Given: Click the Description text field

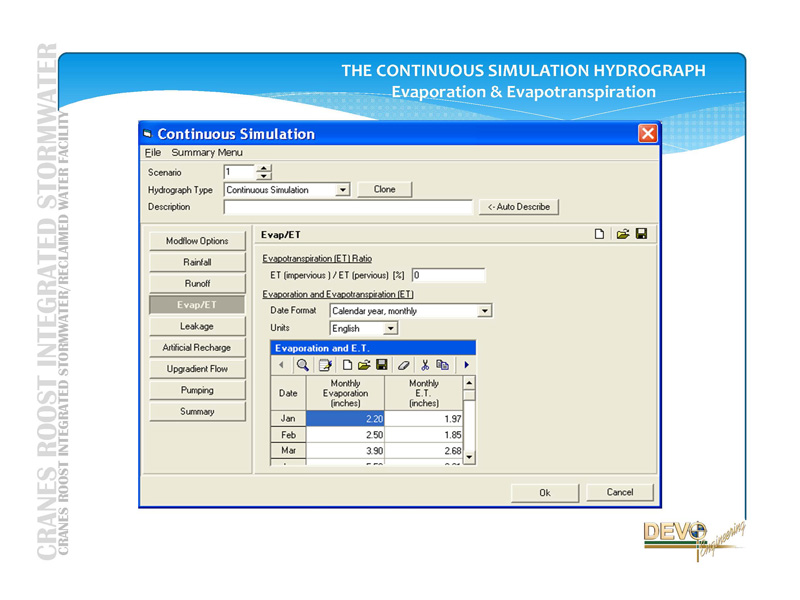Looking at the screenshot, I should (347, 207).
